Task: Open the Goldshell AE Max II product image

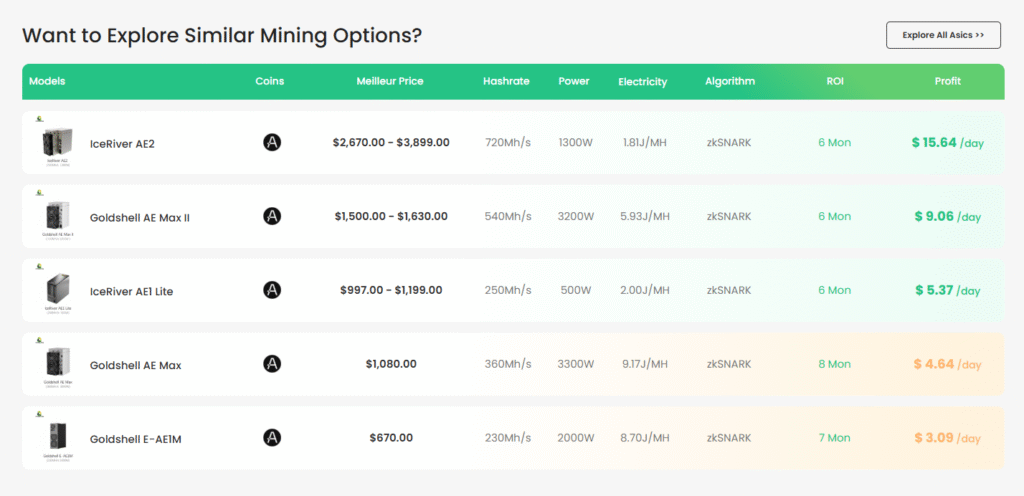Action: [x=56, y=216]
